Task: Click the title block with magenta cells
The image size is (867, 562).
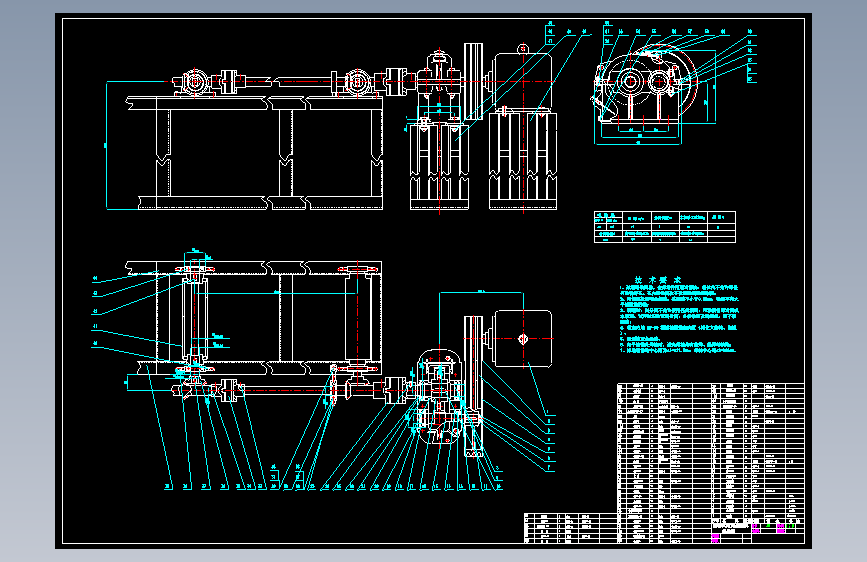Action: (x=758, y=532)
